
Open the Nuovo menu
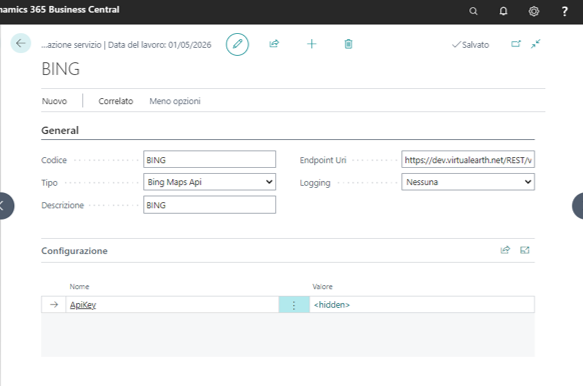[54, 101]
